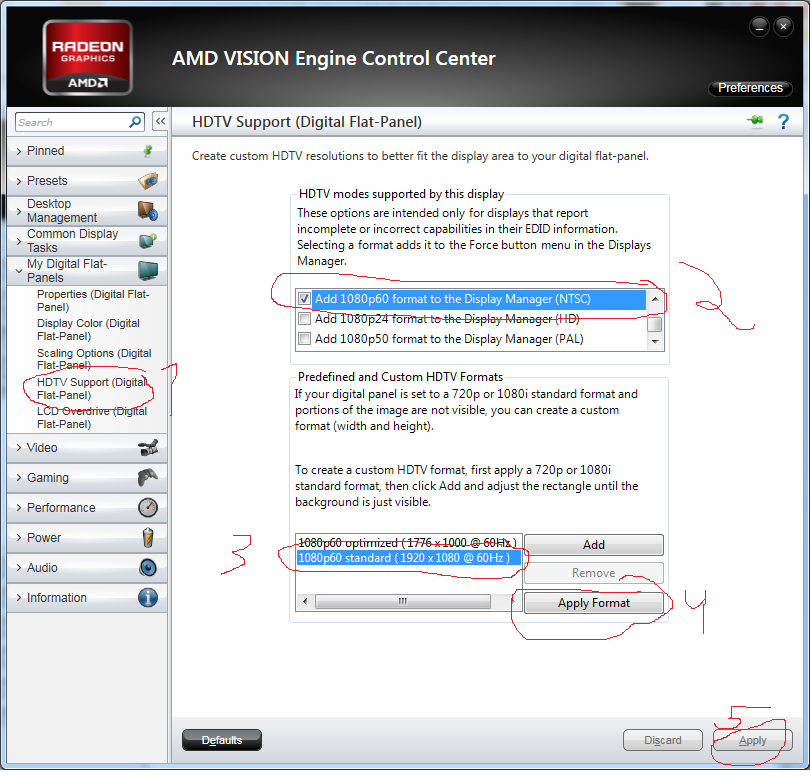Click the Gaming controller icon
This screenshot has height=777, width=810.
pos(148,478)
